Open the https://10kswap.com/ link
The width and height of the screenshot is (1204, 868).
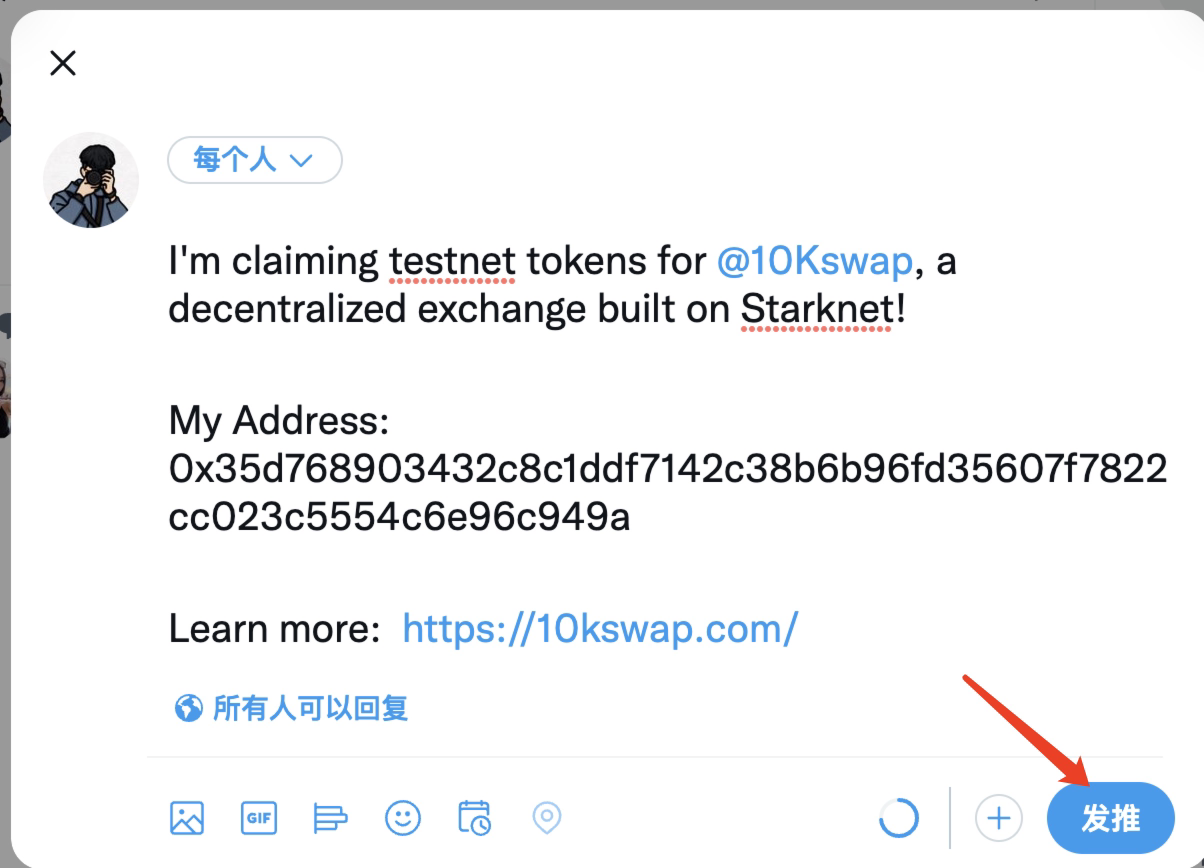600,629
